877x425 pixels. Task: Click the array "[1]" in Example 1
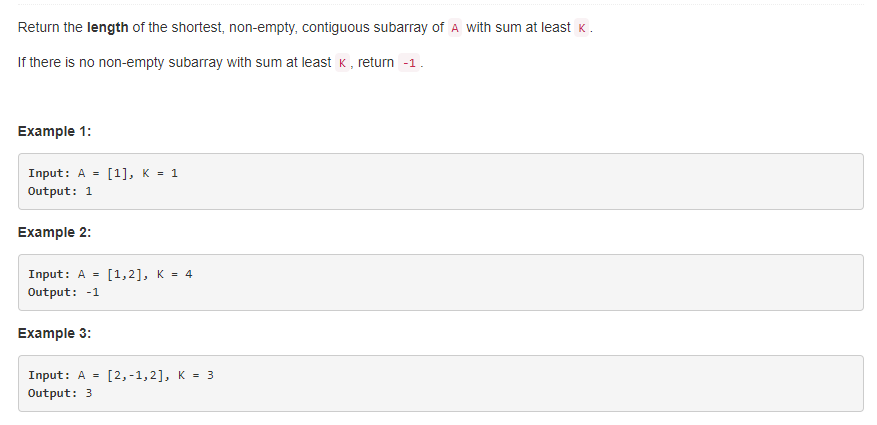coord(118,173)
